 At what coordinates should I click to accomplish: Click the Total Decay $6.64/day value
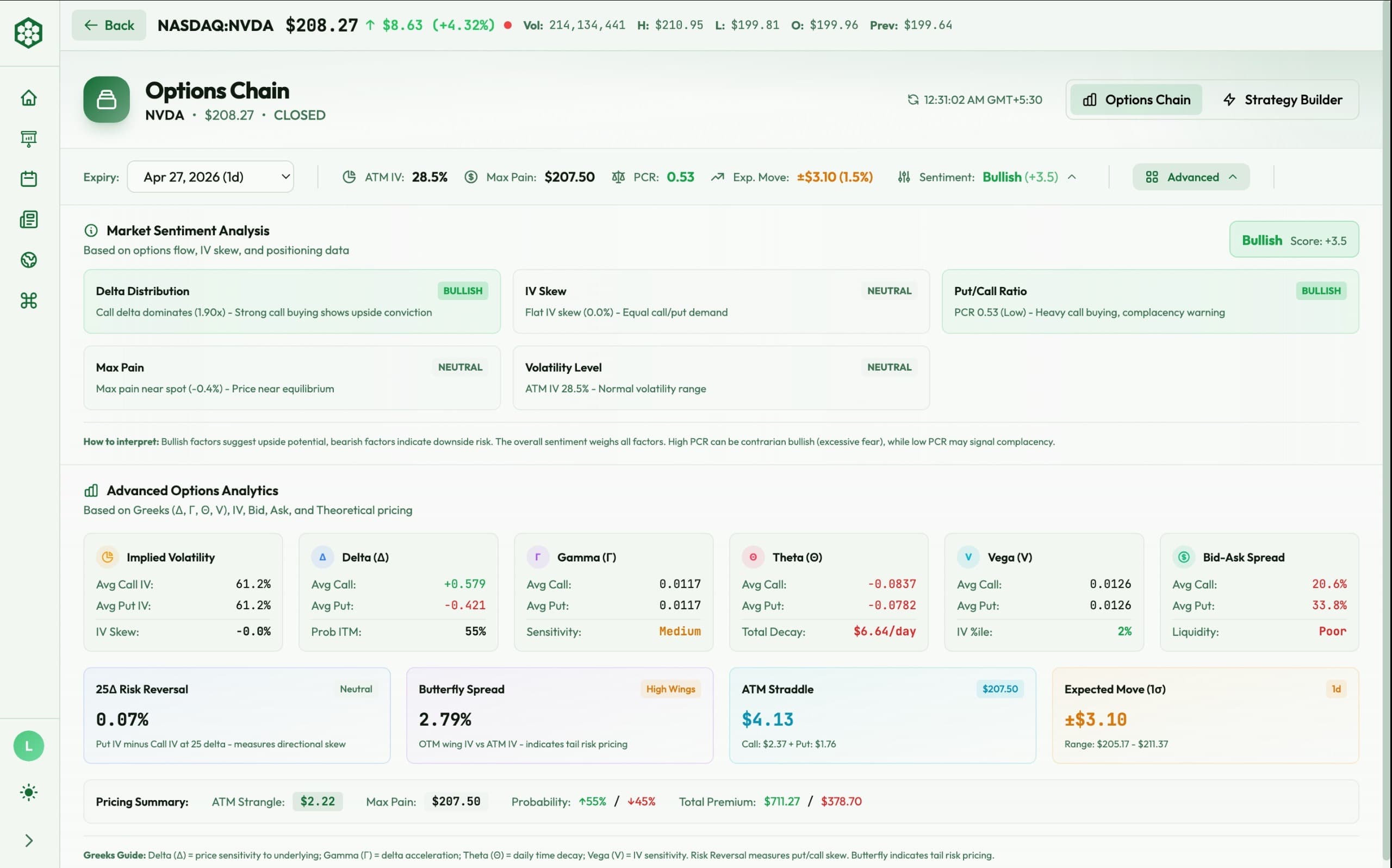pos(884,632)
